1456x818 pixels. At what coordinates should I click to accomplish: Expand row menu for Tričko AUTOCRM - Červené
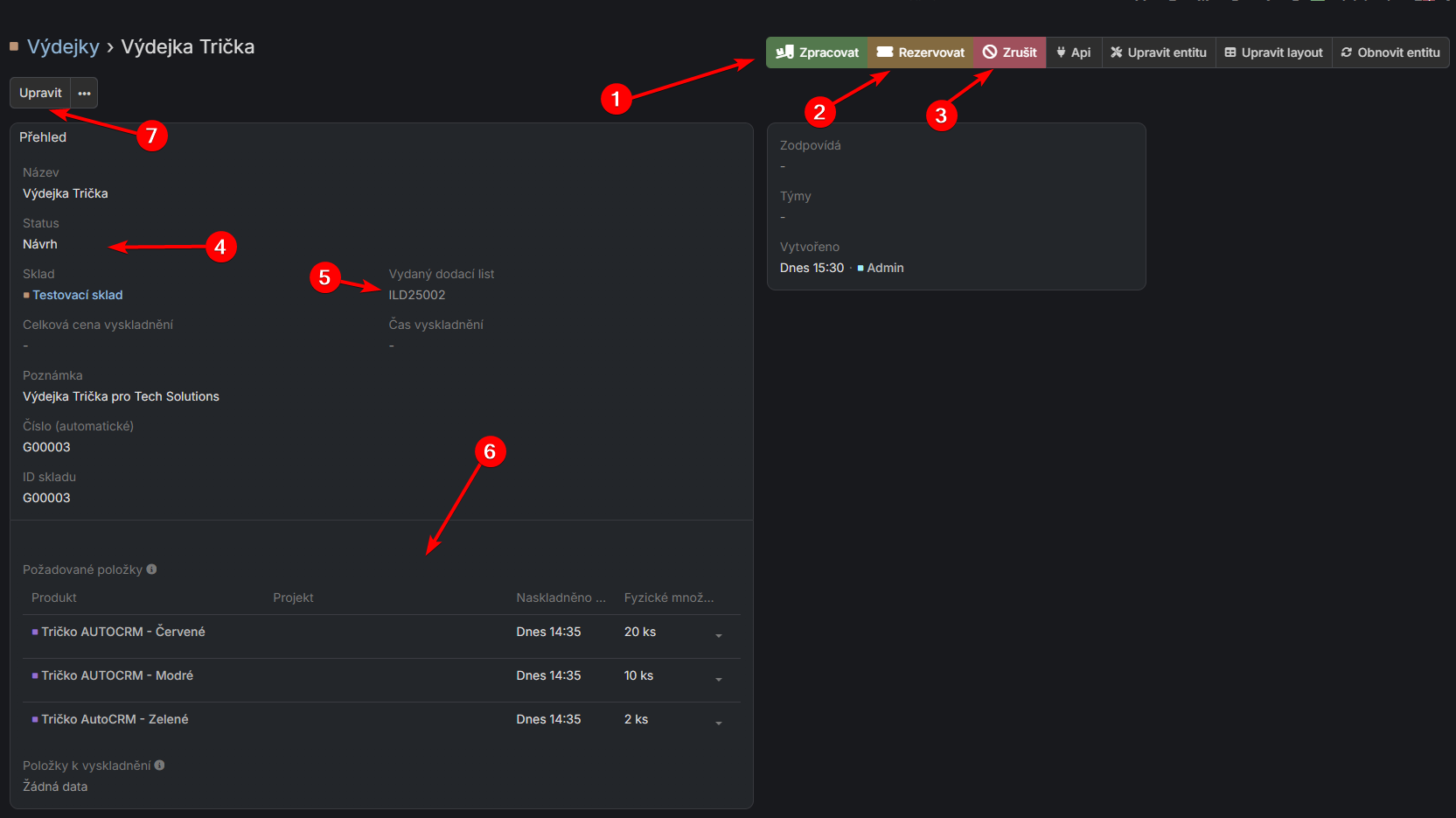[x=719, y=636]
